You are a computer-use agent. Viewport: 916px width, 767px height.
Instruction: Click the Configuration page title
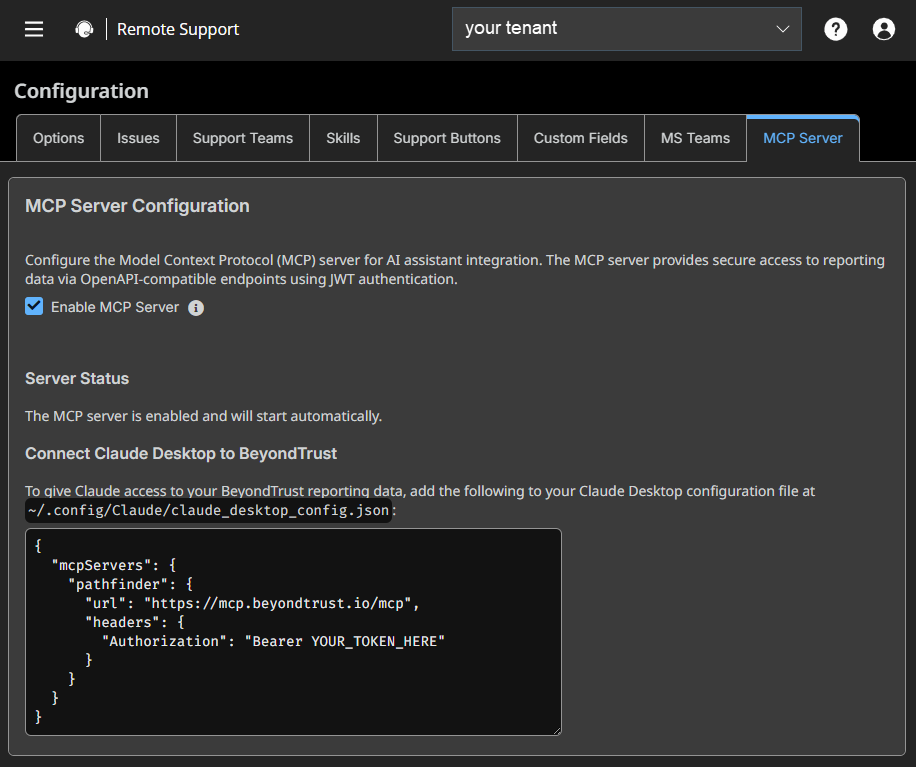point(81,91)
